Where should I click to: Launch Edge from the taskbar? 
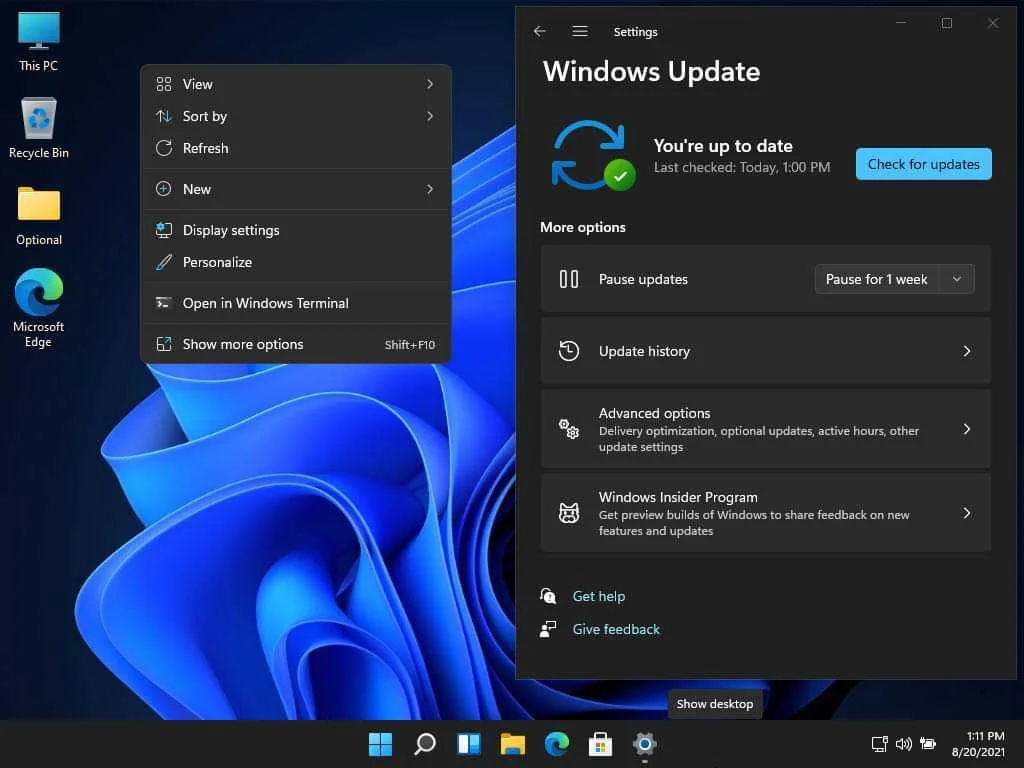(556, 744)
